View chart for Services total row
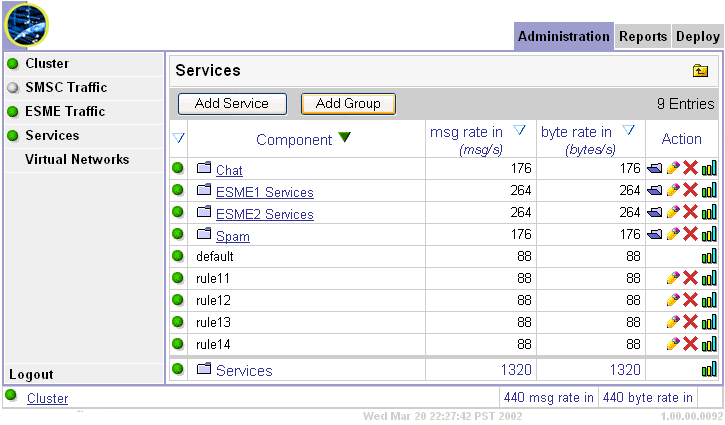Image resolution: width=725 pixels, height=425 pixels. (709, 370)
